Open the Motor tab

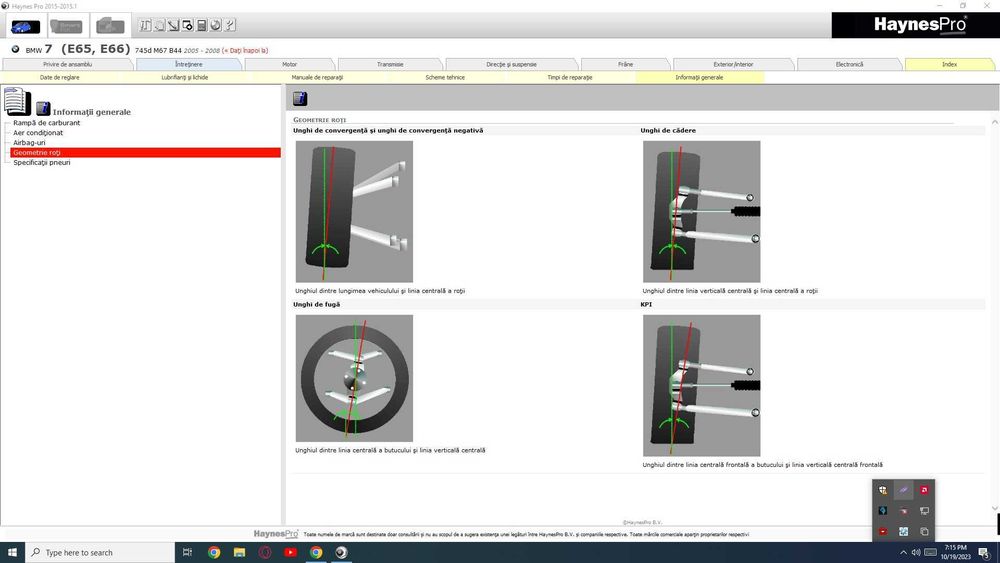(290, 64)
